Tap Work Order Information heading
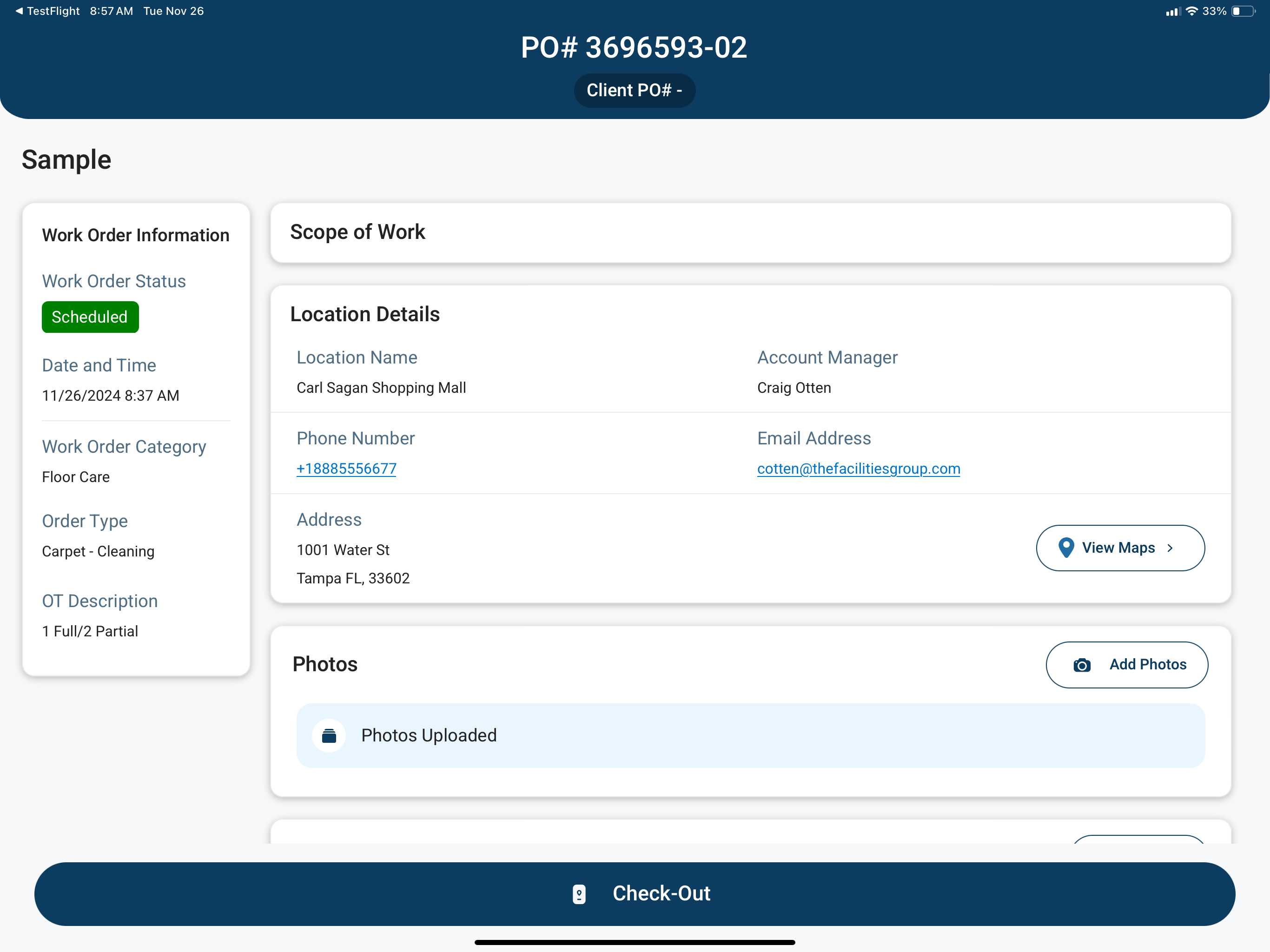This screenshot has height=952, width=1270. (135, 235)
